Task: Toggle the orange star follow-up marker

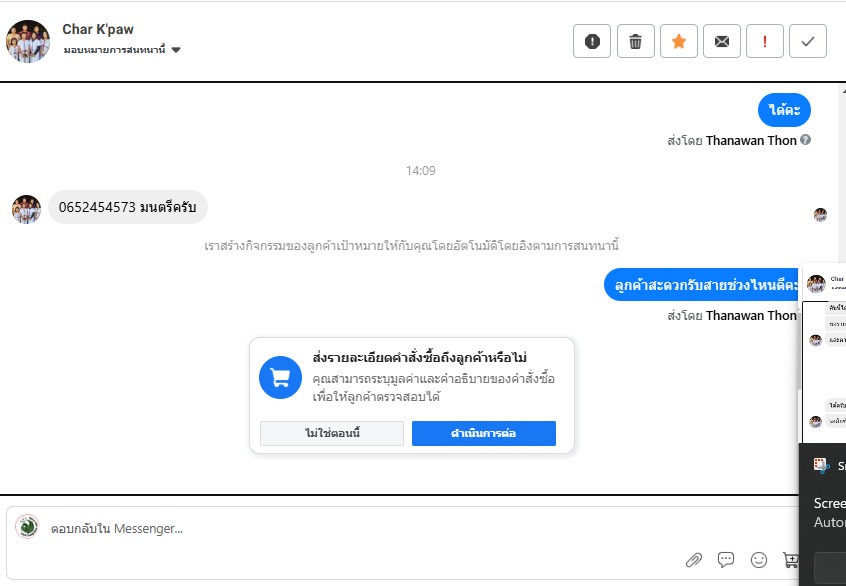Action: pyautogui.click(x=678, y=41)
